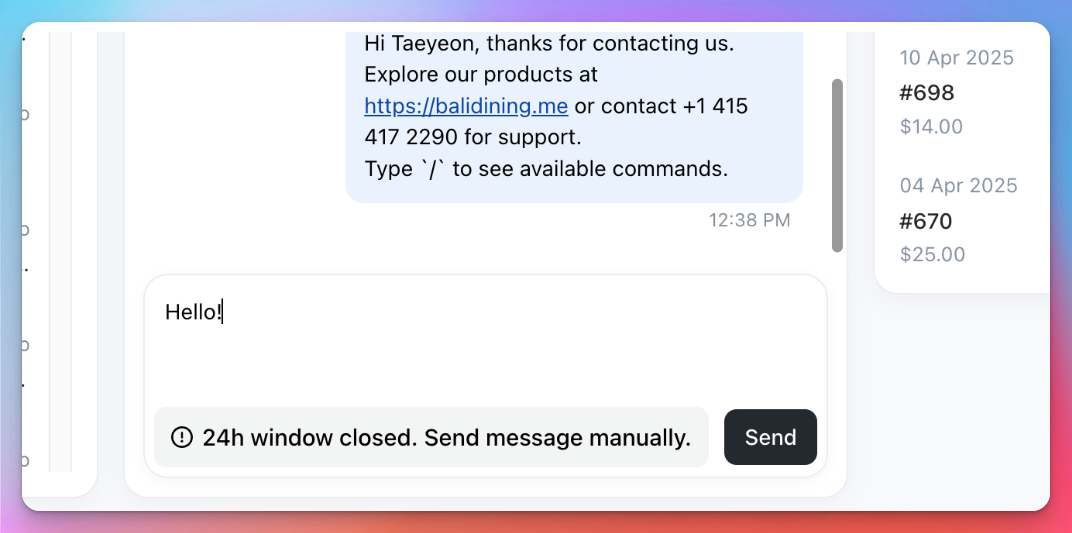This screenshot has height=533, width=1072.
Task: Open the balidining.me link
Action: (x=466, y=106)
